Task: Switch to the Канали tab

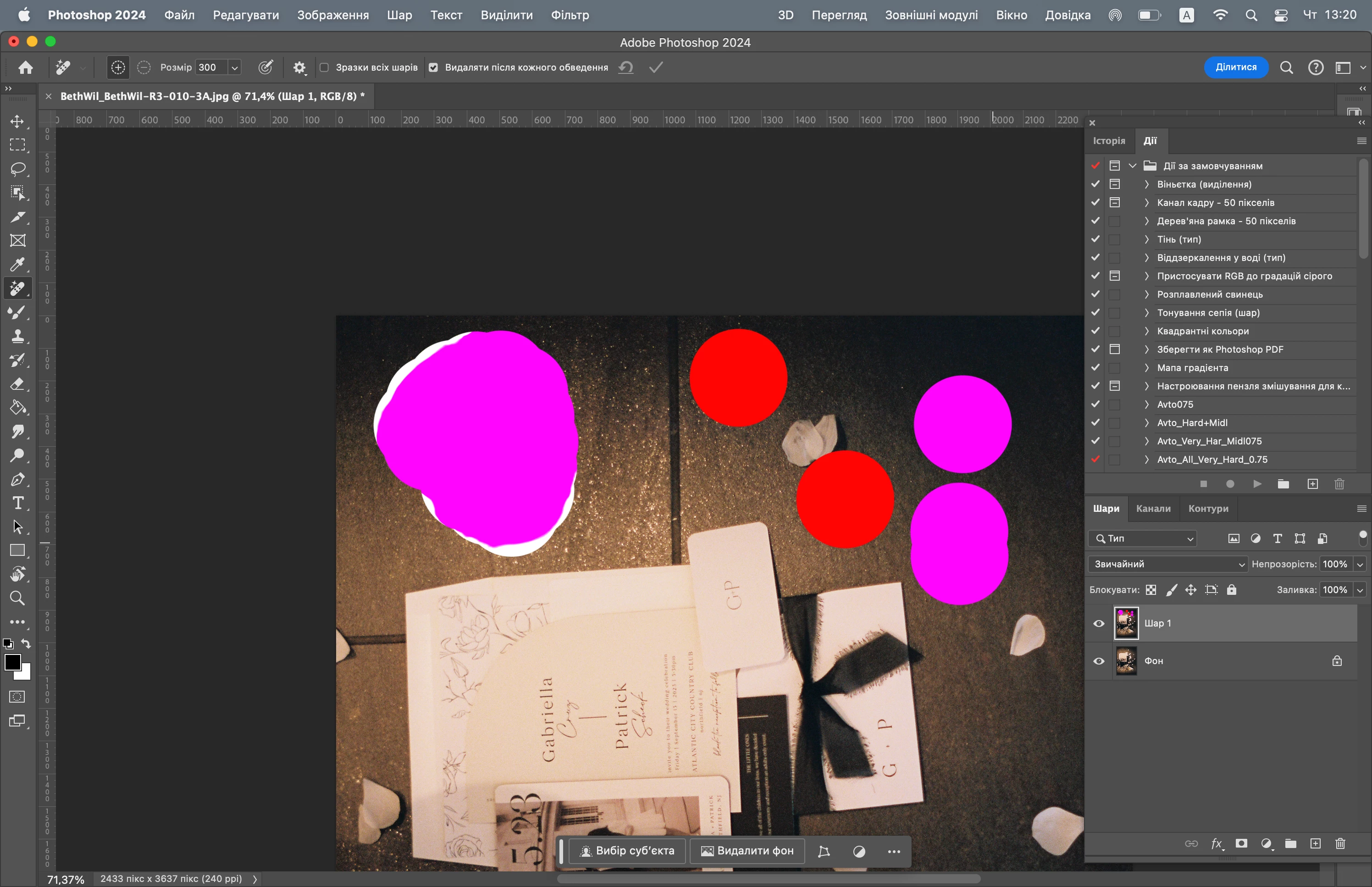Action: [x=1153, y=509]
